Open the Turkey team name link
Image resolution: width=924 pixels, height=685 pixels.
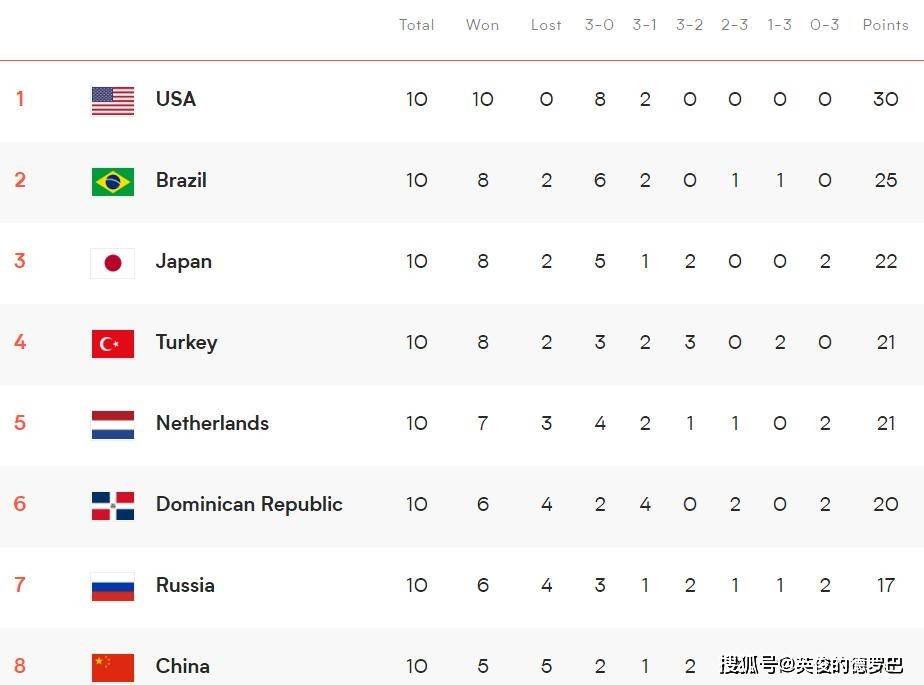(x=186, y=342)
